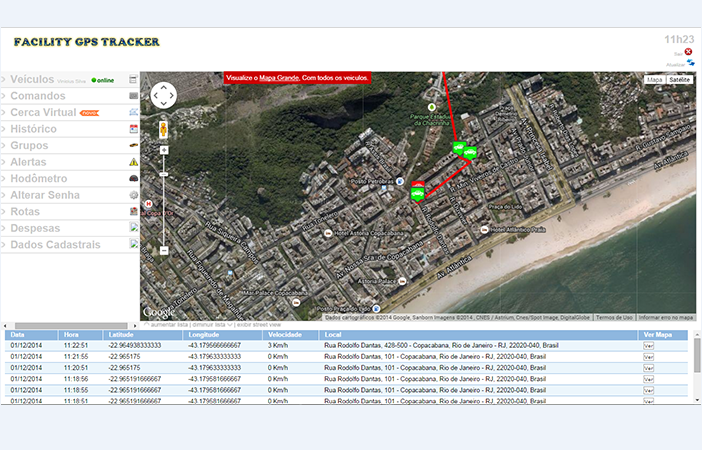
Task: Open the Mapa Grande link
Action: [x=278, y=77]
